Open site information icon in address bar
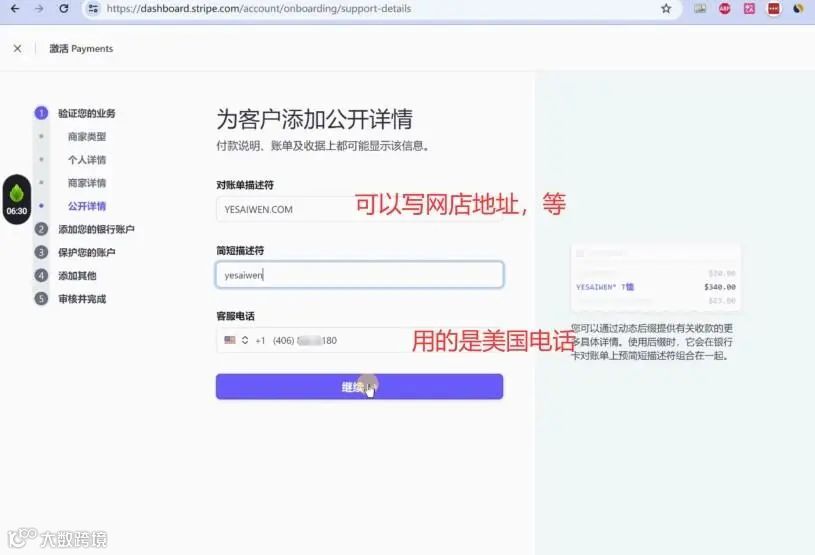Screen dimensions: 815x555 pos(93,8)
